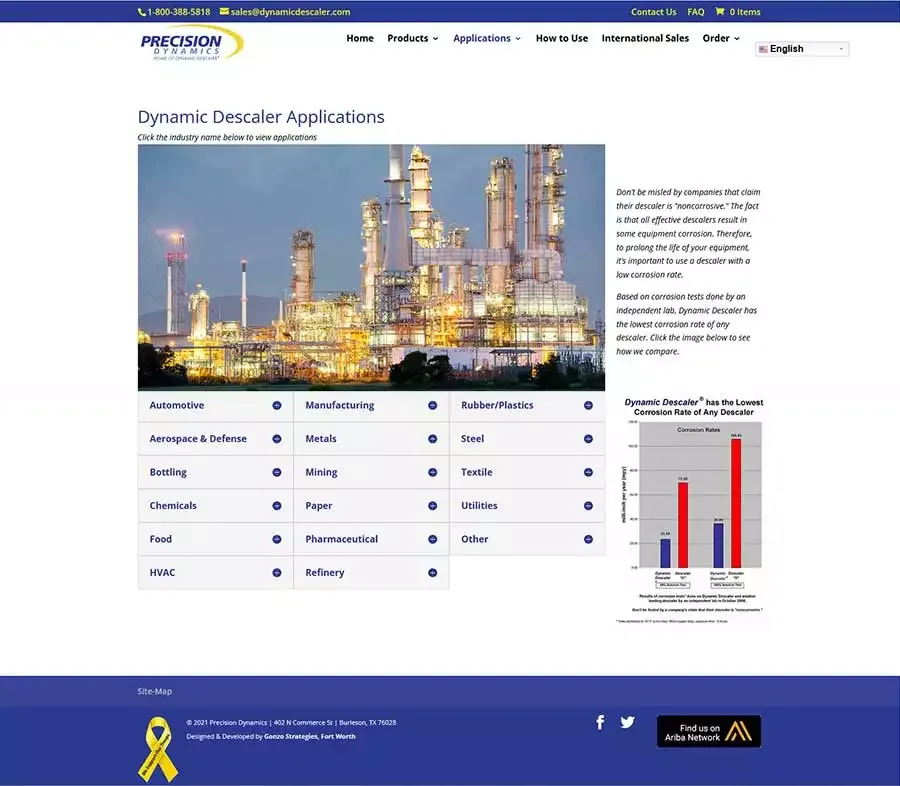Image resolution: width=900 pixels, height=786 pixels.
Task: Open International Sales menu item
Action: point(645,38)
